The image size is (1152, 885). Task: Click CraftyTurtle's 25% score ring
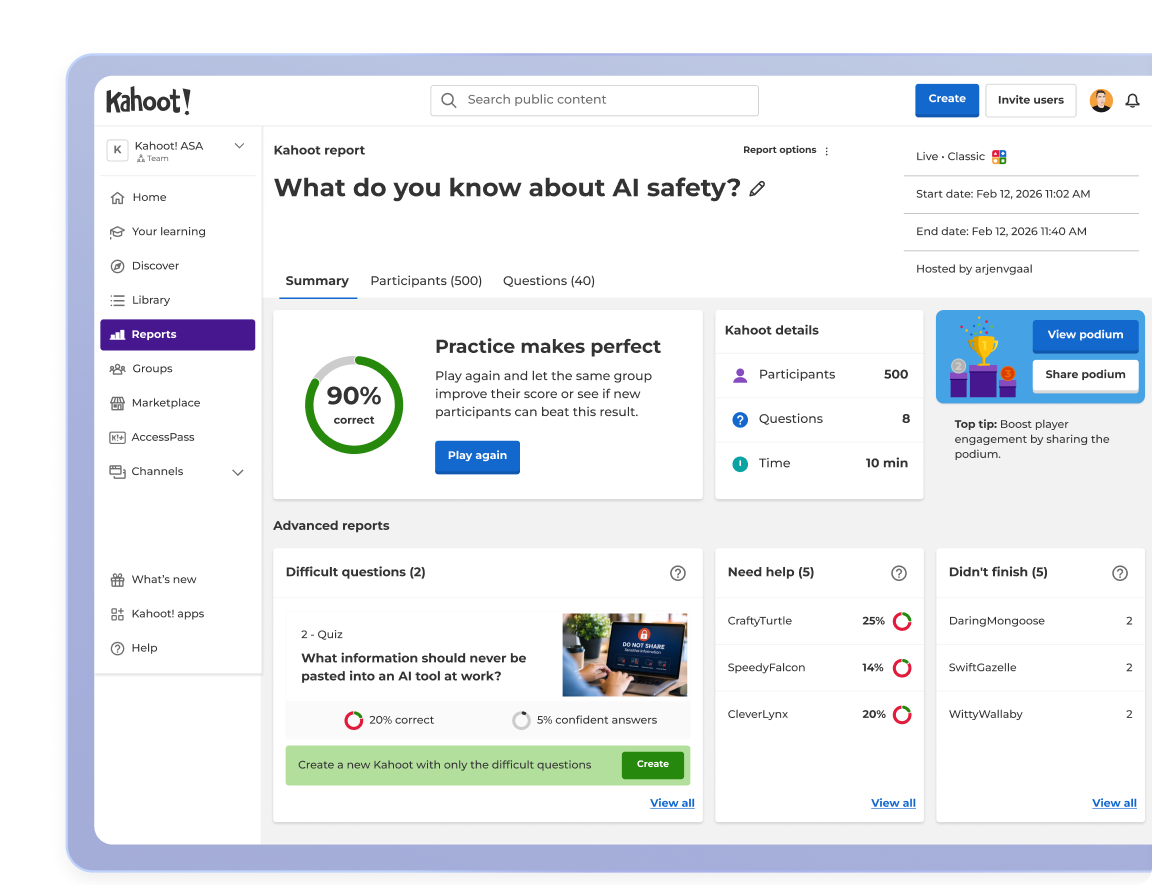click(902, 621)
